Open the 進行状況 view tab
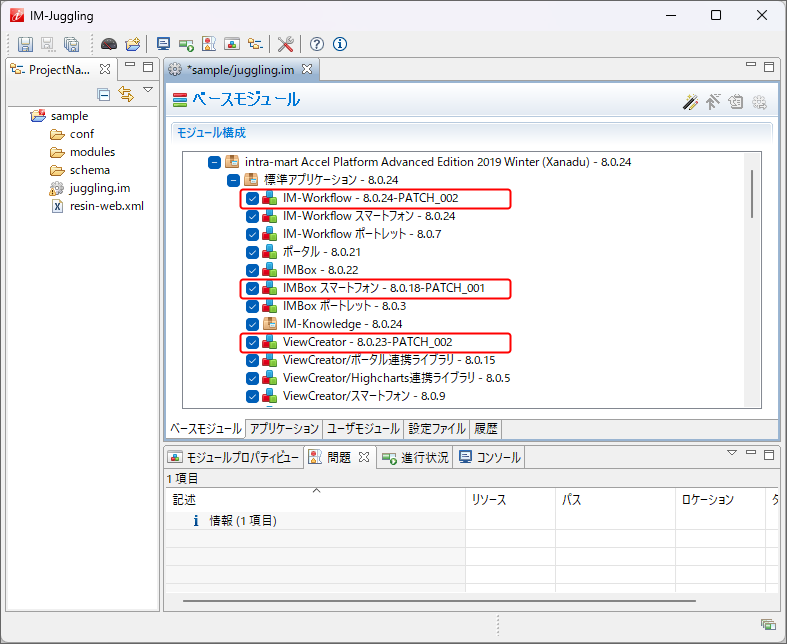Image resolution: width=787 pixels, height=644 pixels. click(415, 457)
